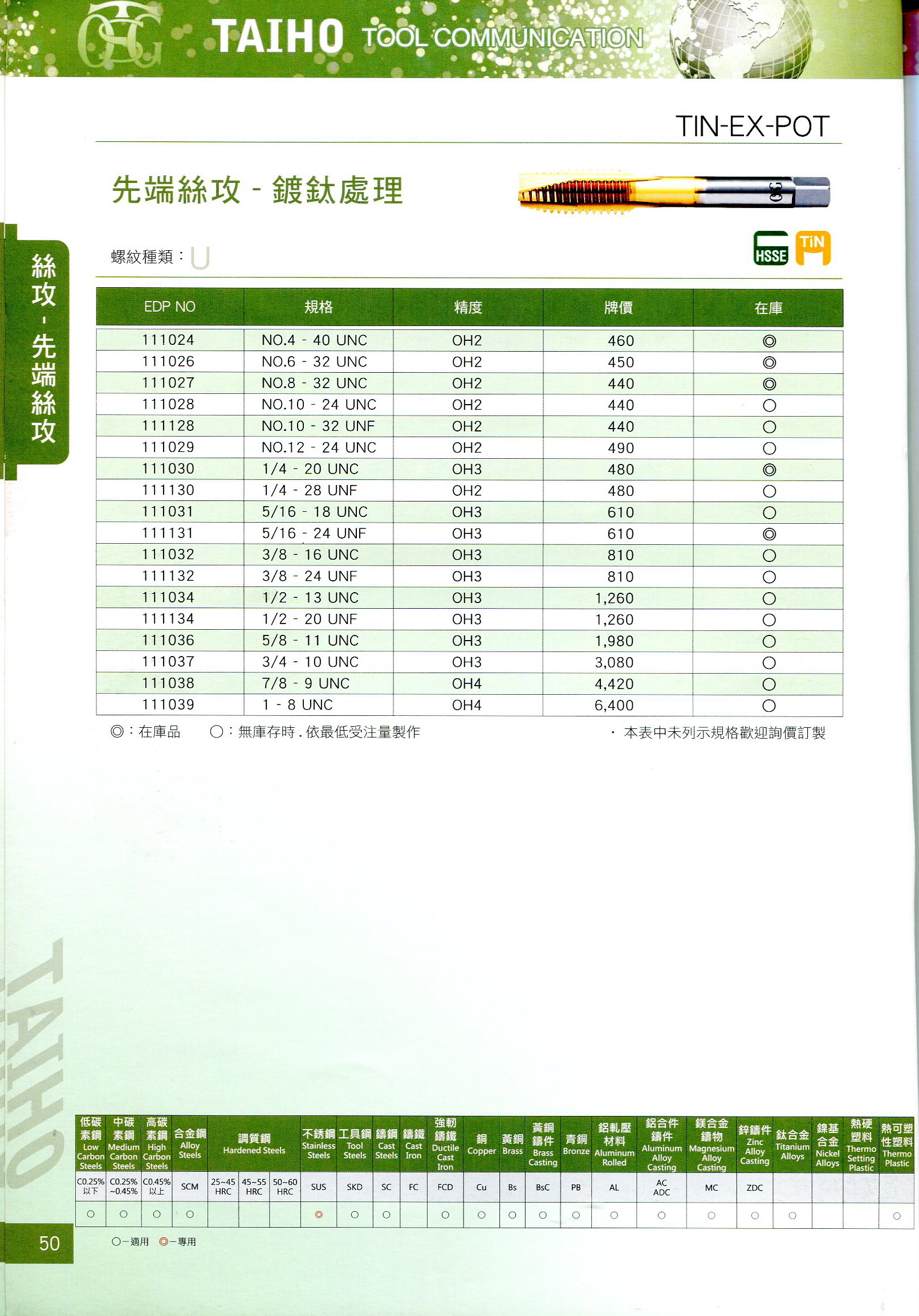This screenshot has height=1316, width=919.
Task: Click the red double-circle under SUS
Action: (x=319, y=1215)
